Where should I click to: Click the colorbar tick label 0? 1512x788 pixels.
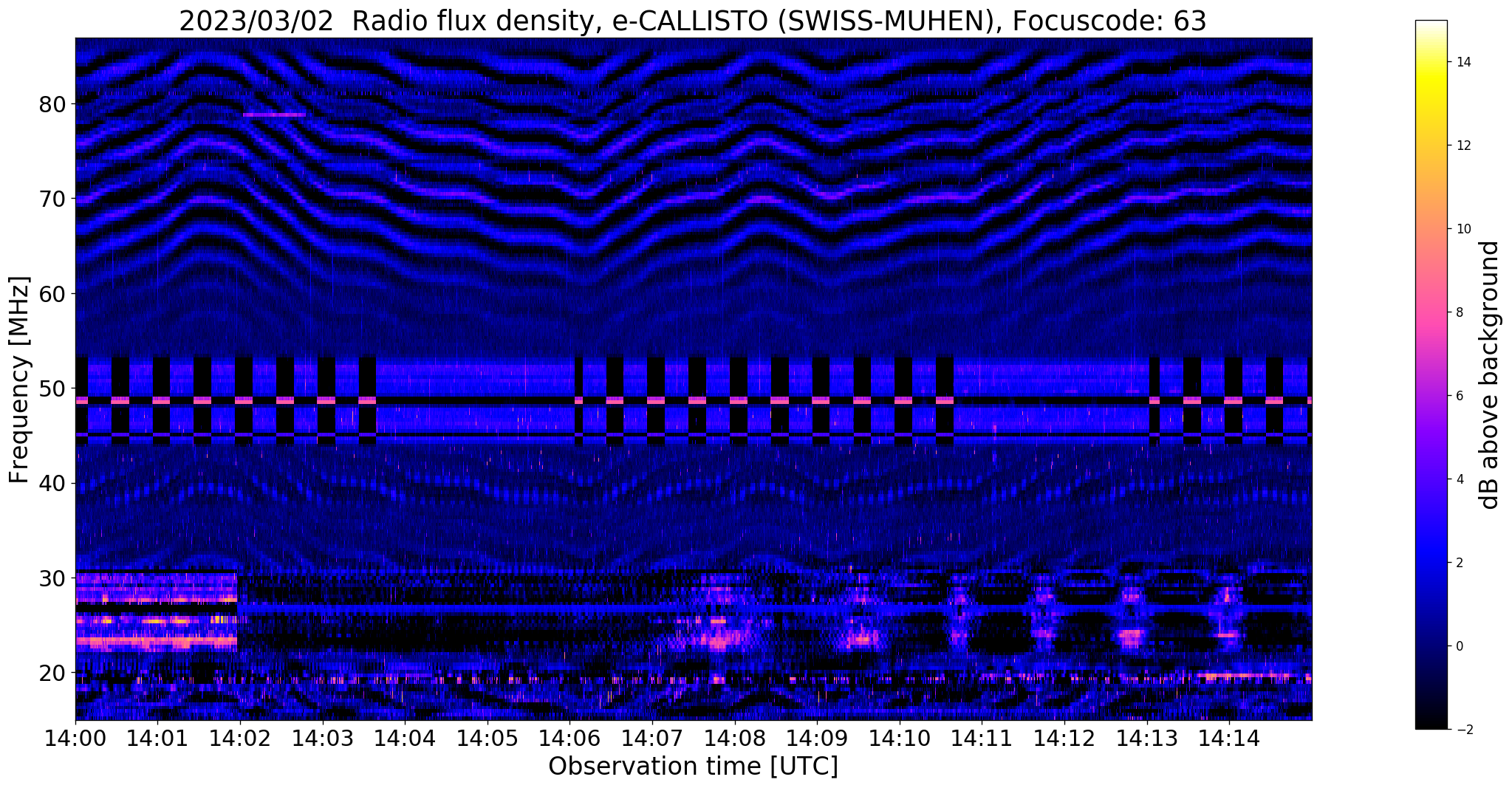click(x=1459, y=646)
